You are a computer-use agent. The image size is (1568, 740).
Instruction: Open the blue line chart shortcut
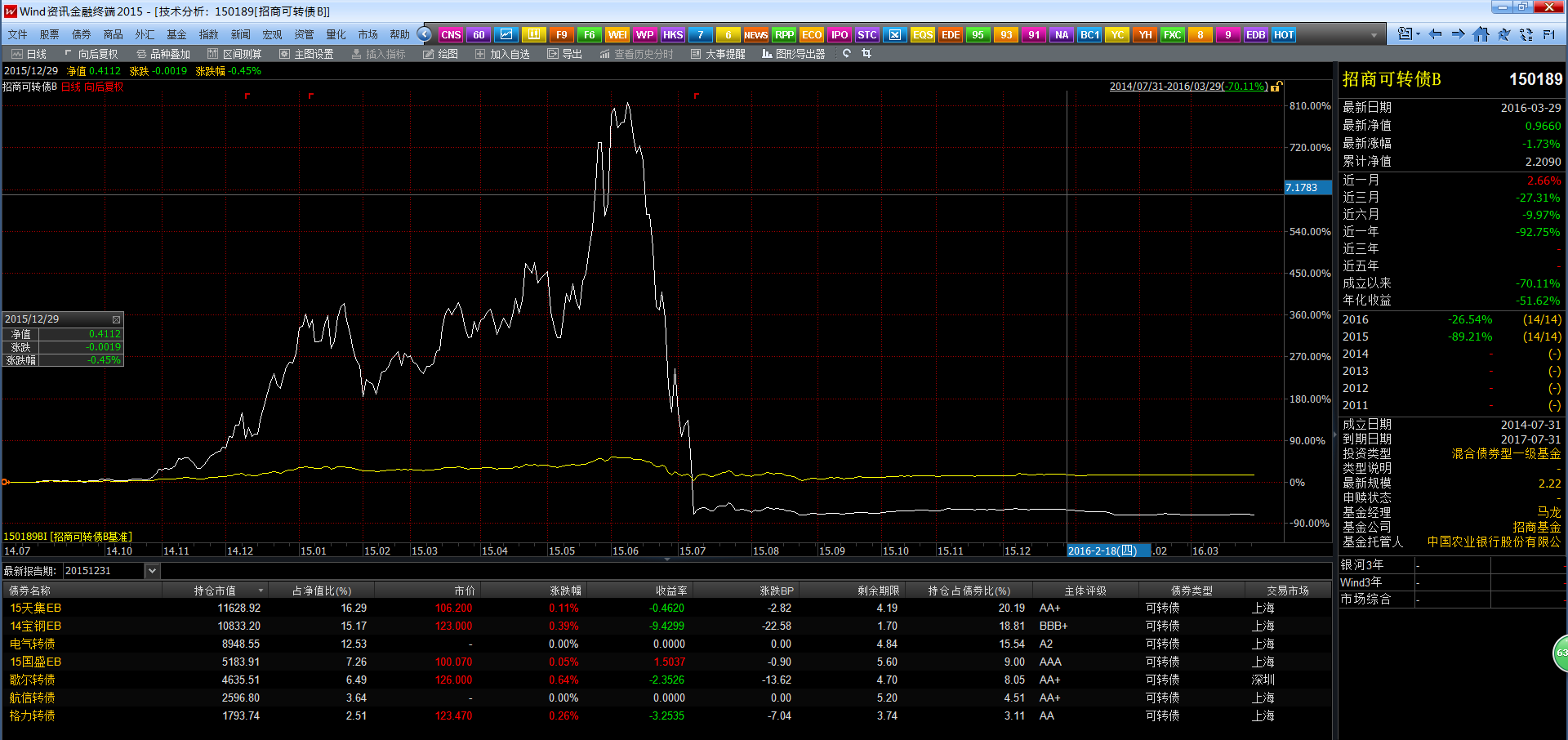506,35
